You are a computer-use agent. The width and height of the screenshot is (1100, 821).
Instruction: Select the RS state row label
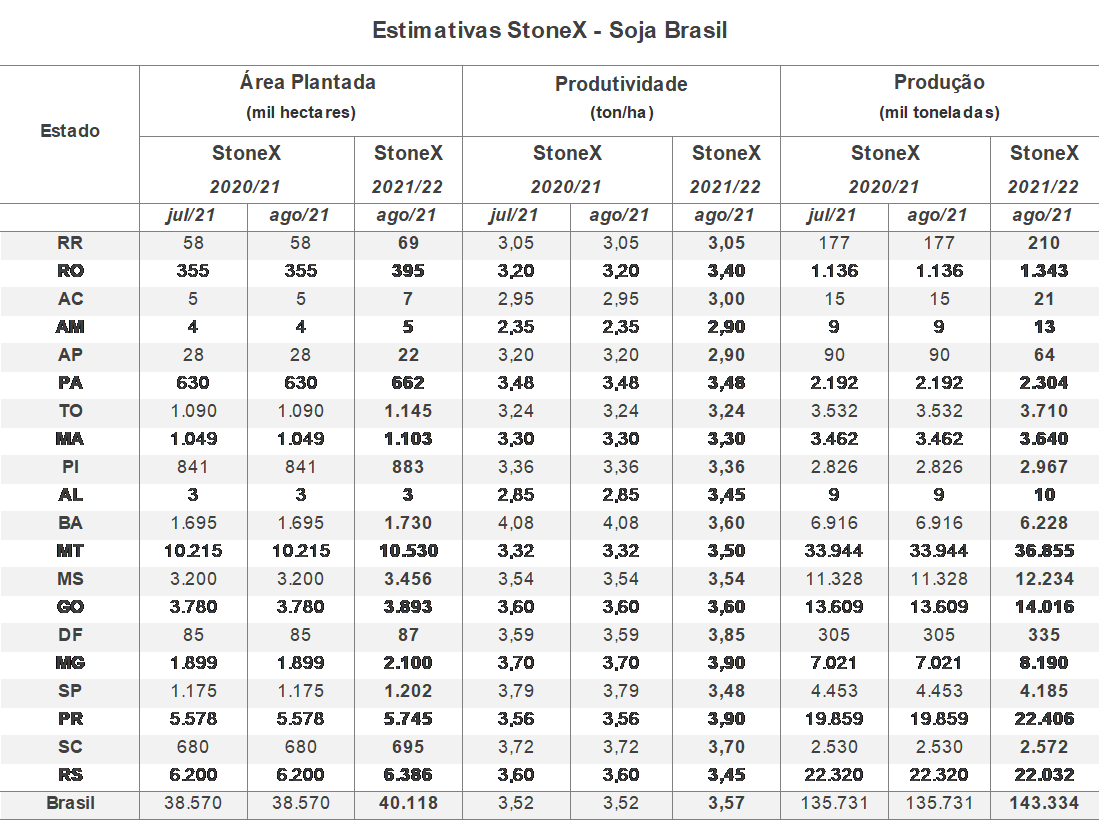[69, 775]
